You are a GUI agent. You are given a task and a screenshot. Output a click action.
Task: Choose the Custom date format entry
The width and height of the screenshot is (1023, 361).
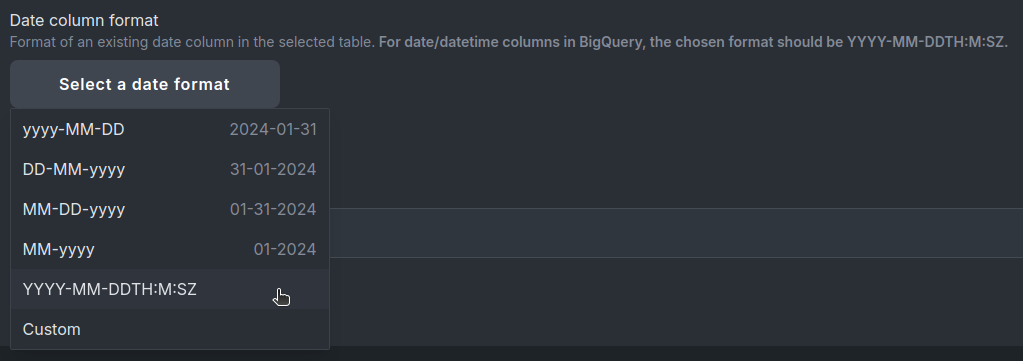[x=170, y=329]
